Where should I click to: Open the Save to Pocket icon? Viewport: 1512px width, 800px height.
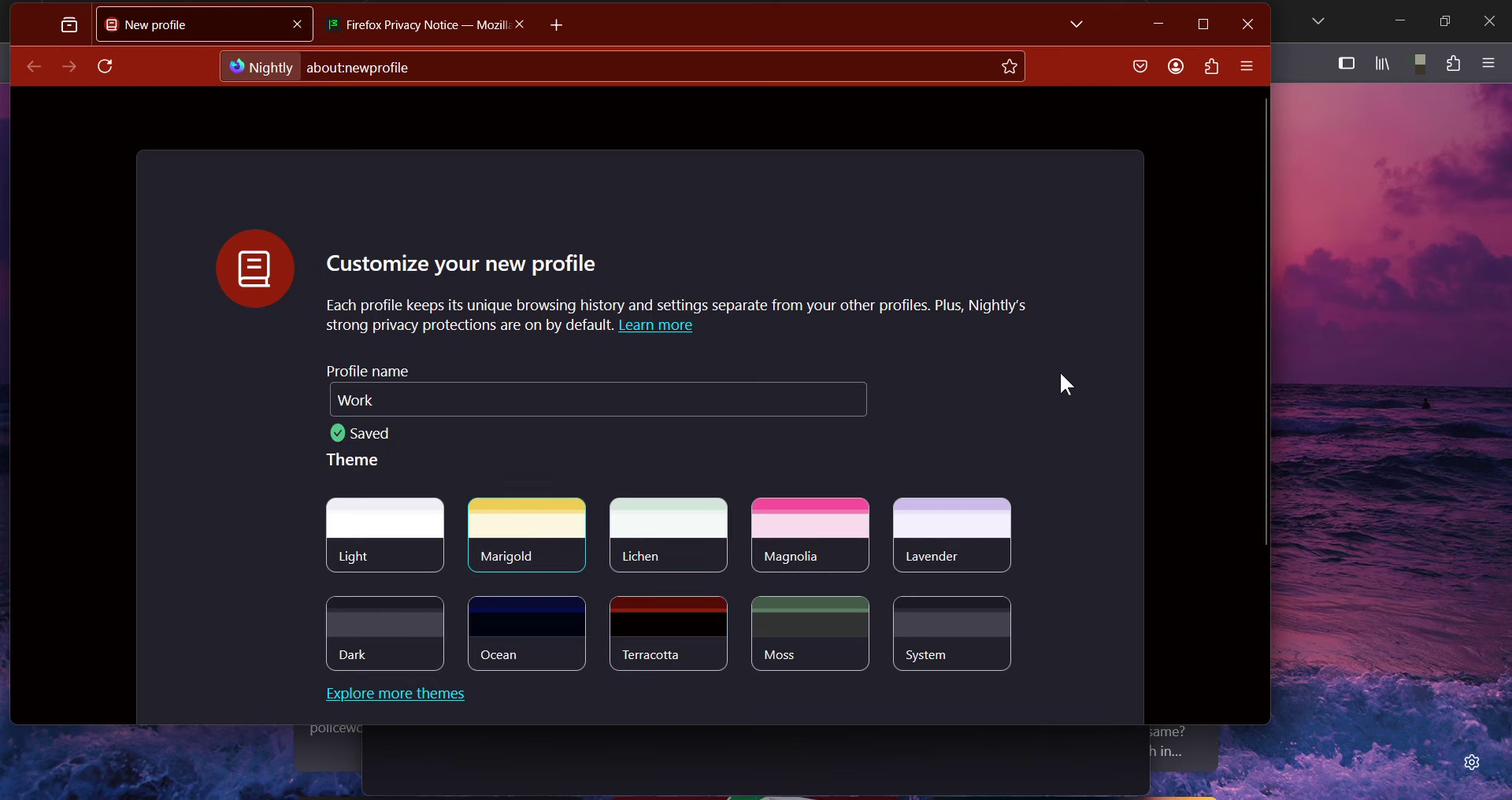[x=1140, y=68]
